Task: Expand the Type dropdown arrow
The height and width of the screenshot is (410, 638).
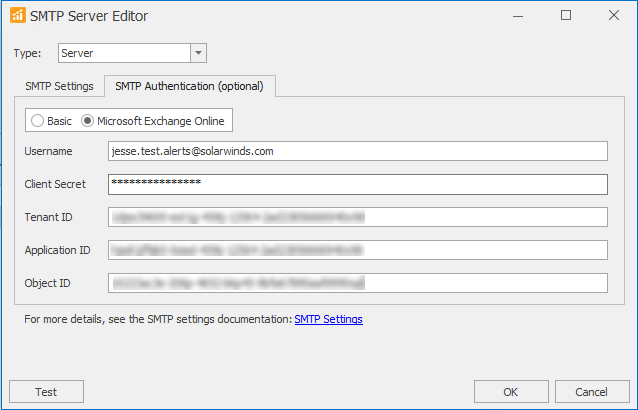Action: point(198,53)
